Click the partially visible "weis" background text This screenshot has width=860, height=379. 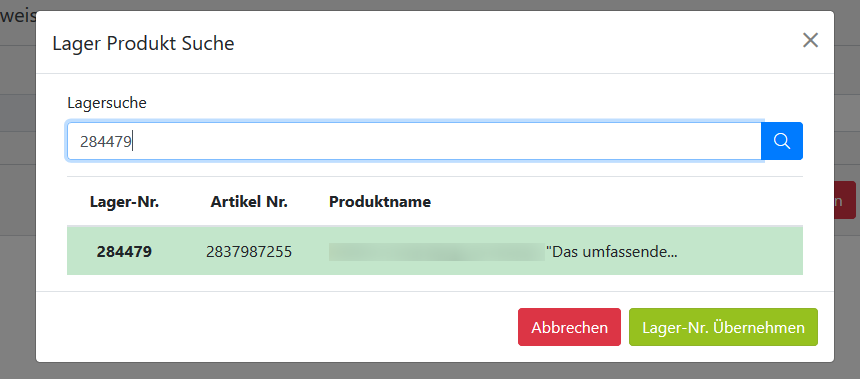point(18,15)
